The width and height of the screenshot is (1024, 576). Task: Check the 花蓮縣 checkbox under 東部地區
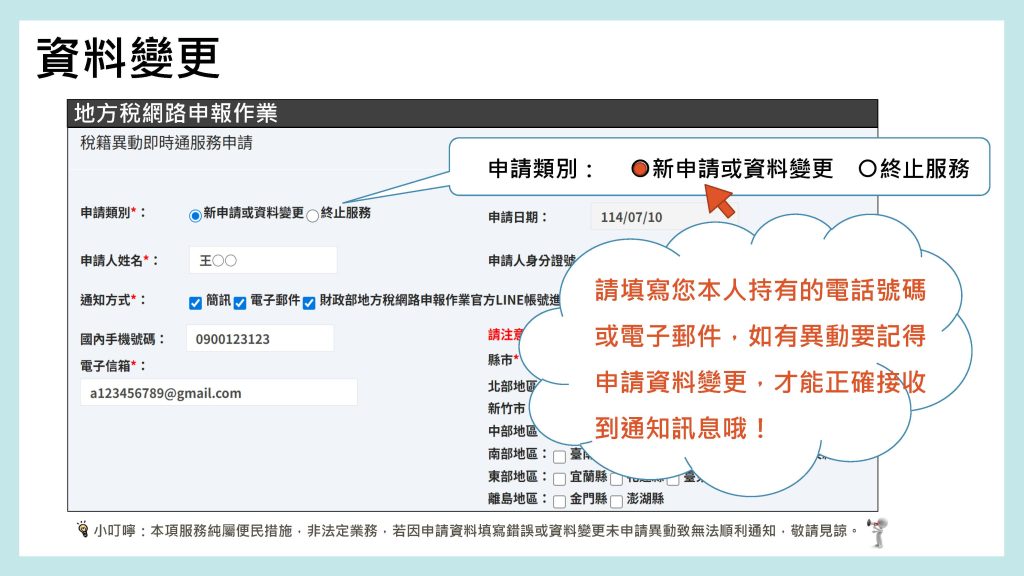tap(615, 479)
